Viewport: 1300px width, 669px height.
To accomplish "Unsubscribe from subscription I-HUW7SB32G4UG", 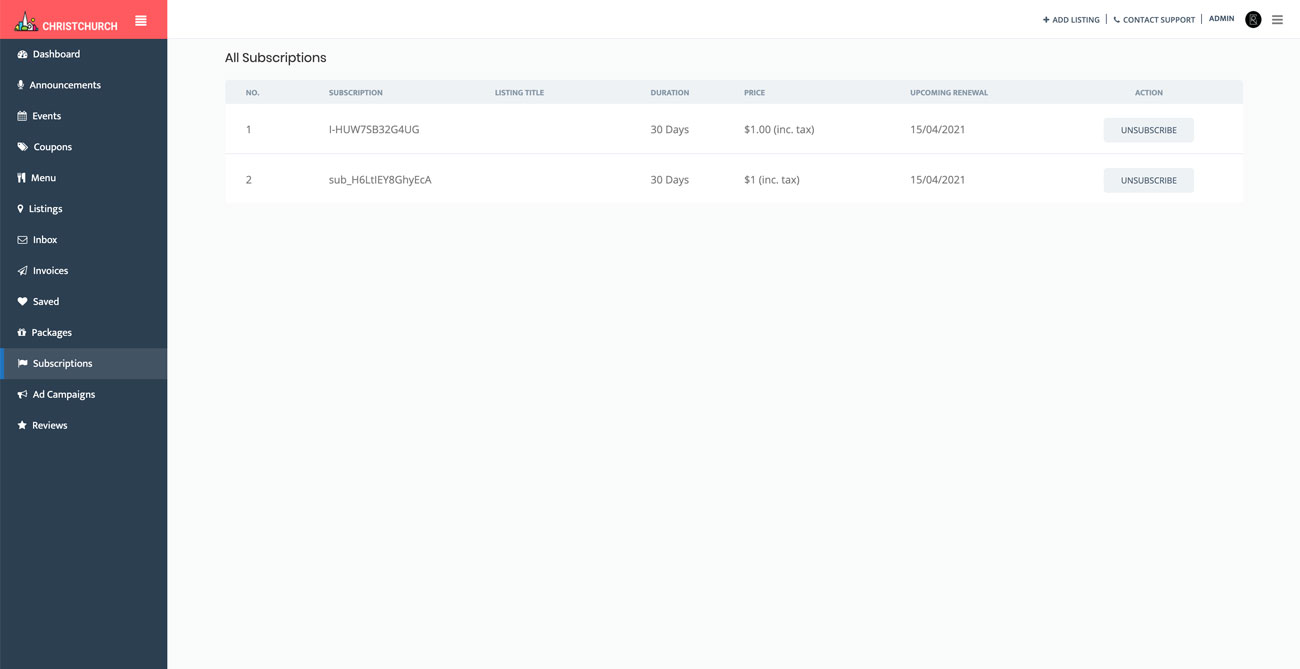I will [x=1148, y=130].
